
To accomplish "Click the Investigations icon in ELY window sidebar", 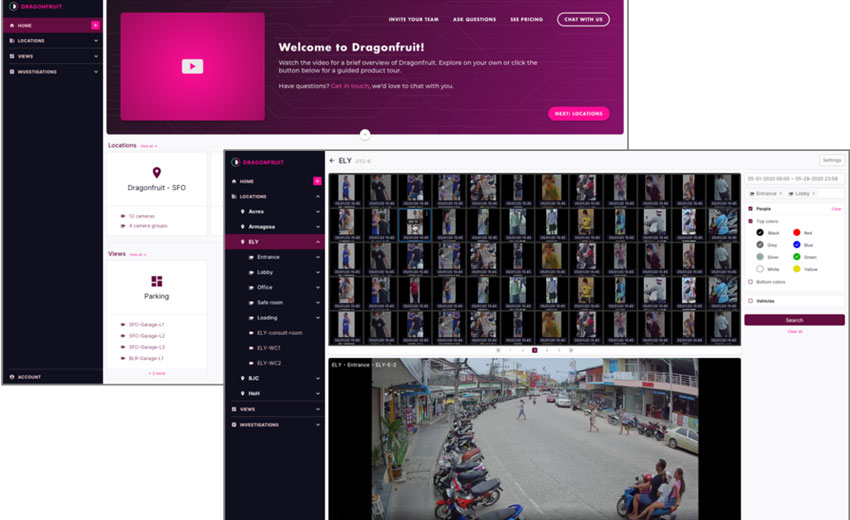I will [234, 425].
